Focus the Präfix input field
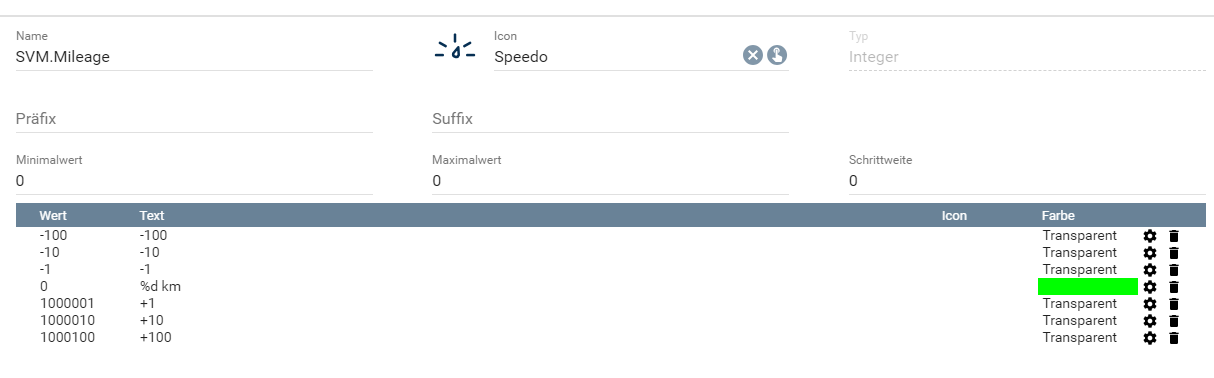The height and width of the screenshot is (378, 1214). click(194, 119)
